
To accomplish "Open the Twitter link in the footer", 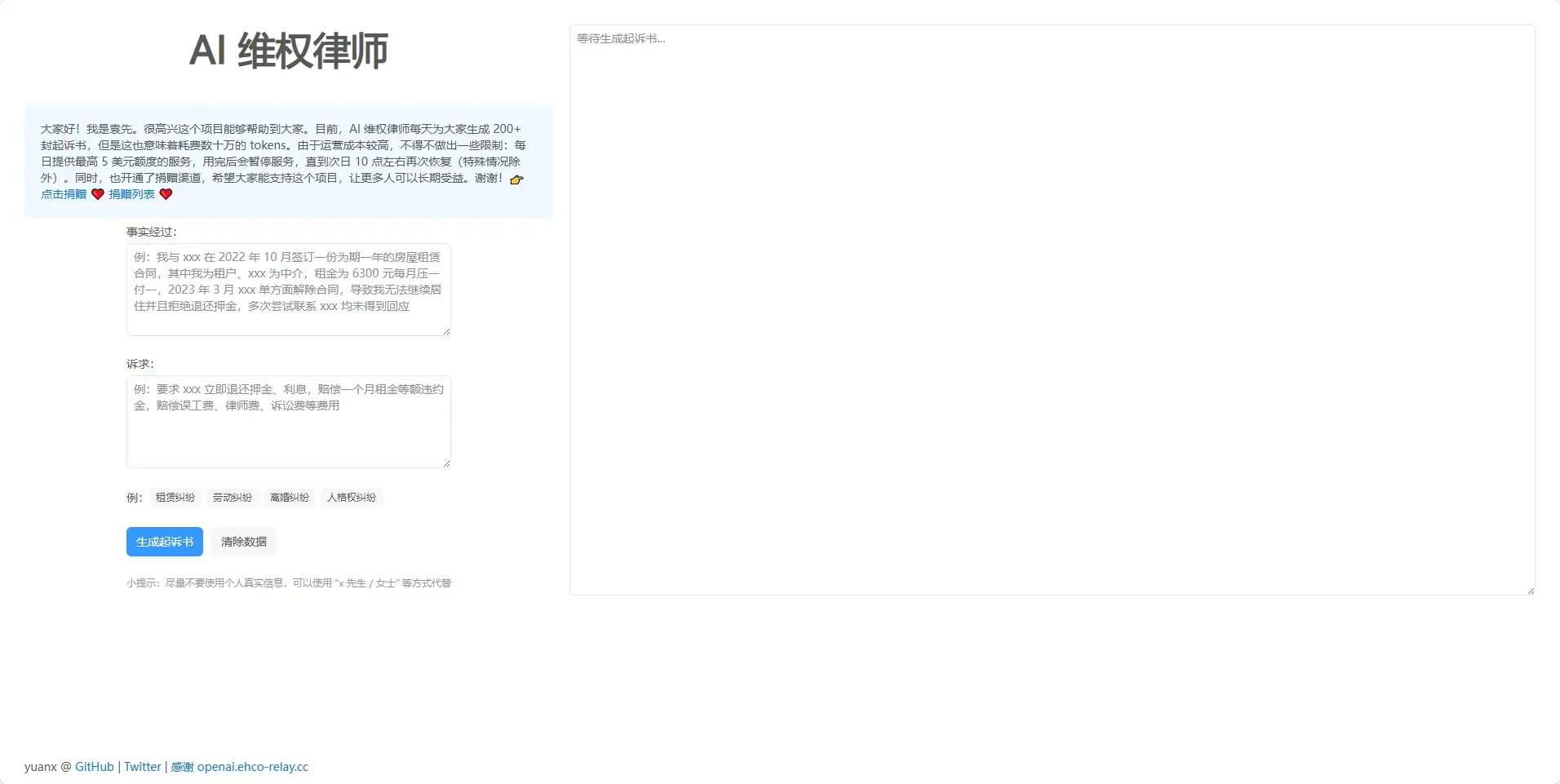I will 143,767.
